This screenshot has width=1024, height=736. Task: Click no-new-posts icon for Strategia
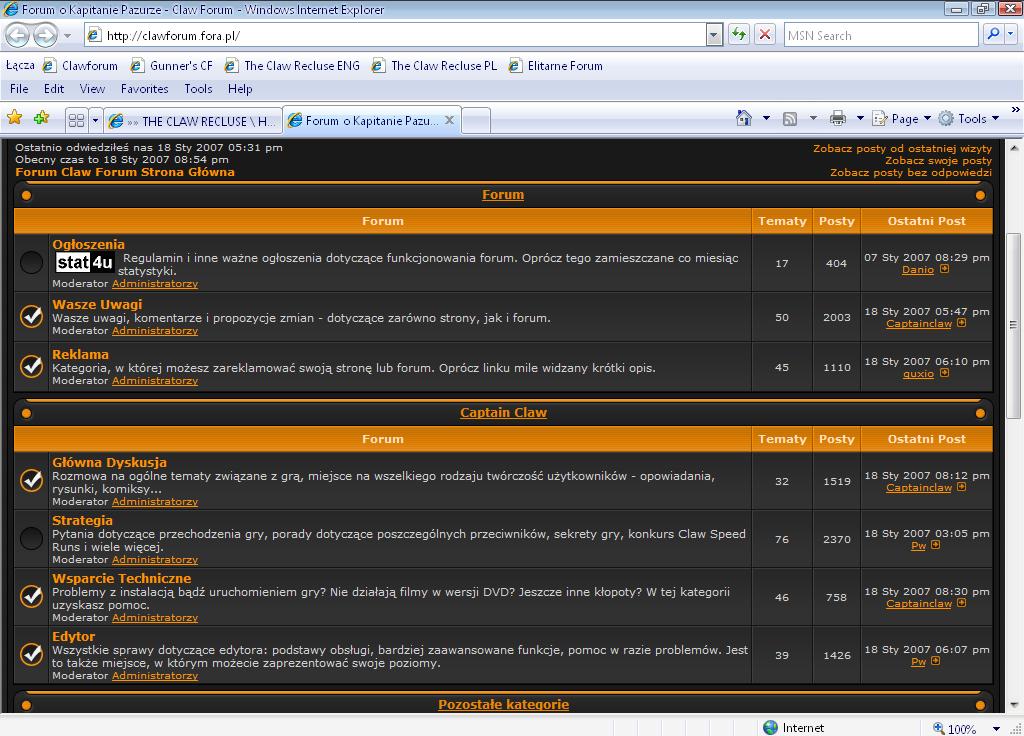pyautogui.click(x=31, y=539)
